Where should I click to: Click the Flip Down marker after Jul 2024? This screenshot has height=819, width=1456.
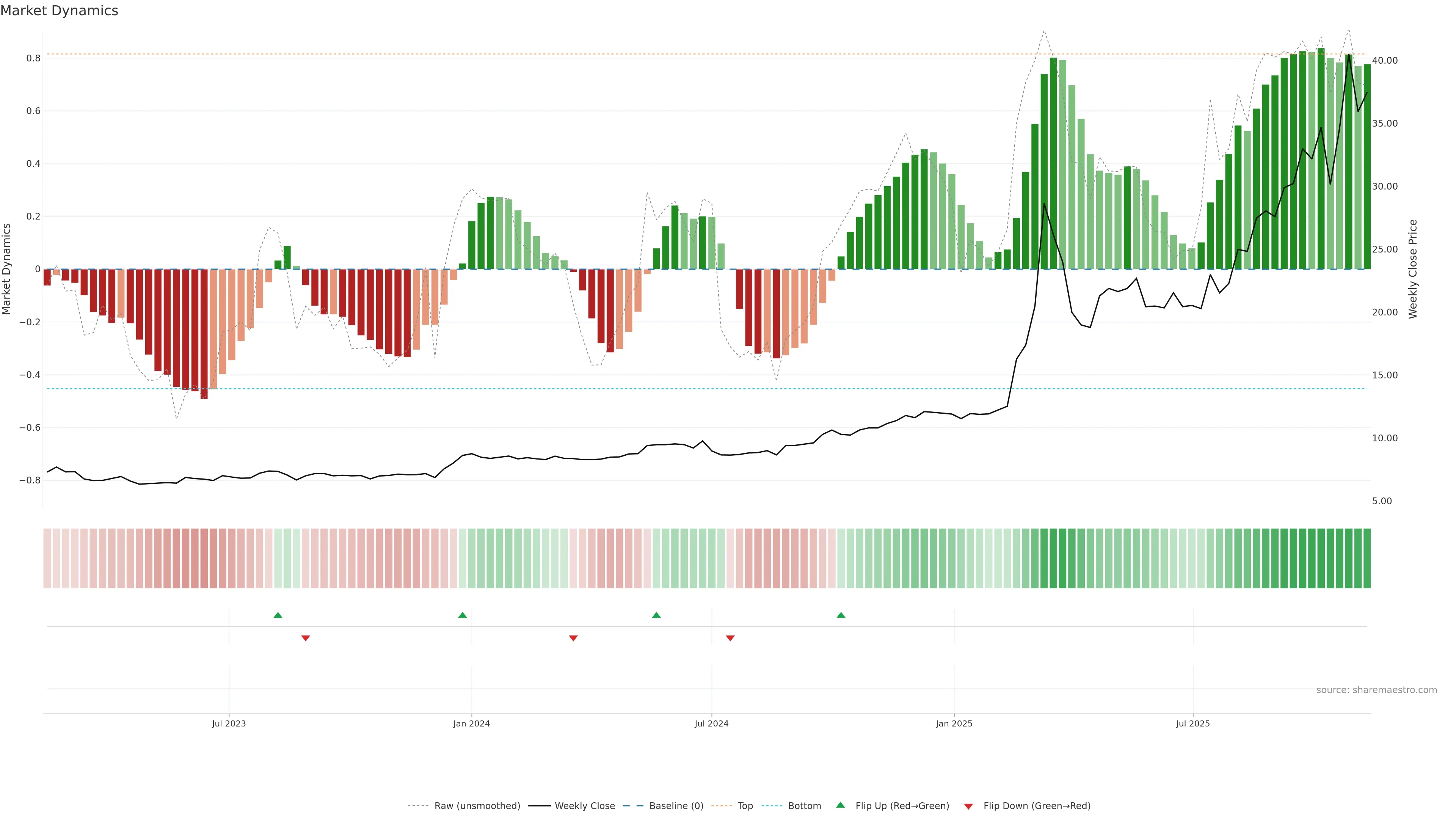pos(730,638)
